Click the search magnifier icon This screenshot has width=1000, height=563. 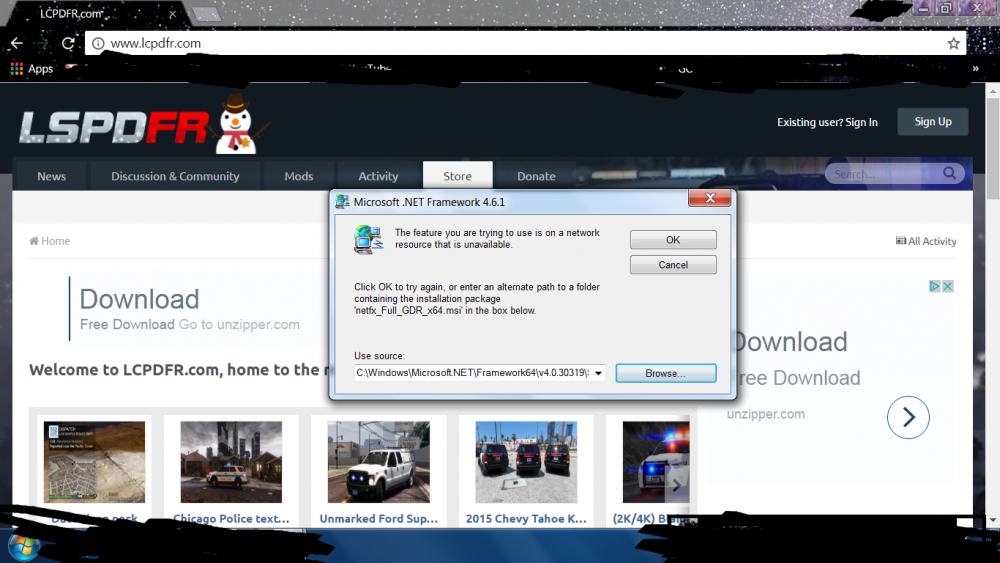pos(950,173)
